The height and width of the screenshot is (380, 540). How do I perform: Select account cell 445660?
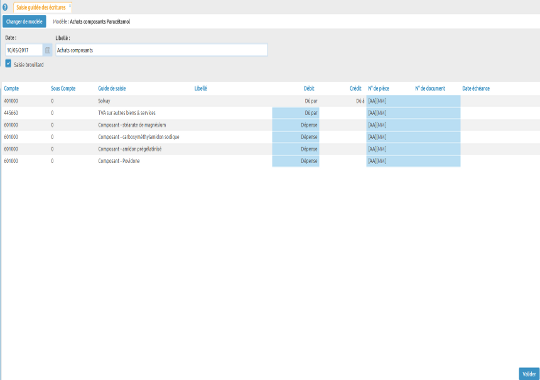pyautogui.click(x=11, y=113)
